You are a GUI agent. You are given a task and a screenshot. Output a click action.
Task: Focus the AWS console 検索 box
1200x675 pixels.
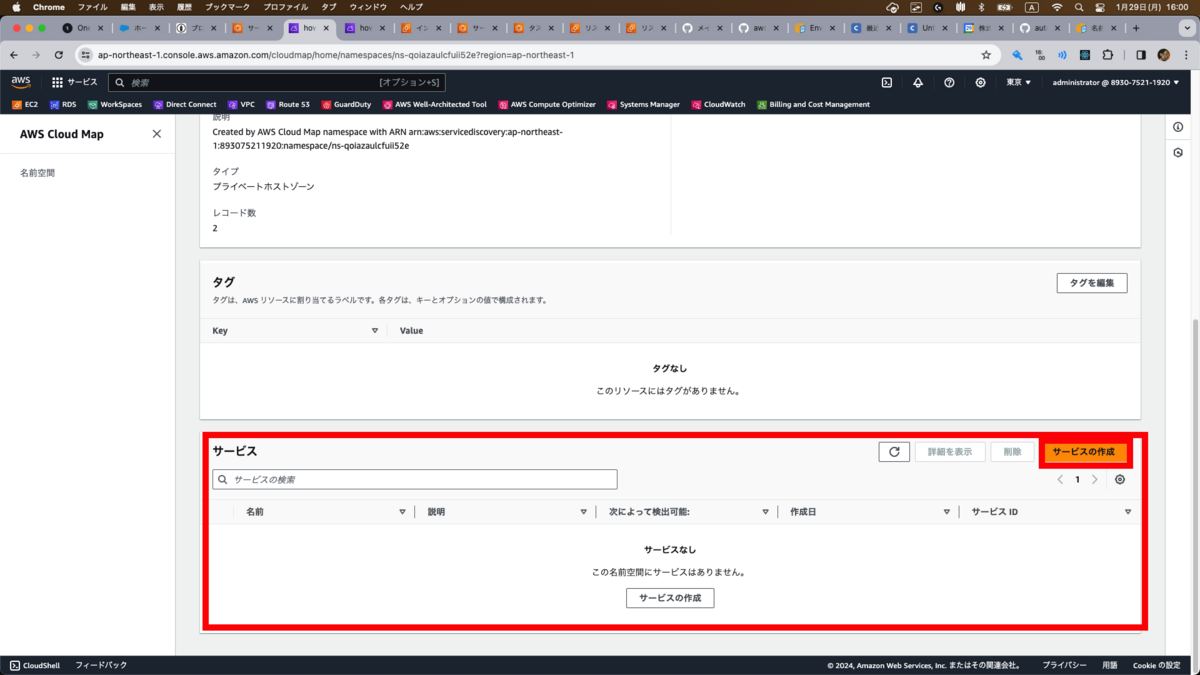(276, 82)
